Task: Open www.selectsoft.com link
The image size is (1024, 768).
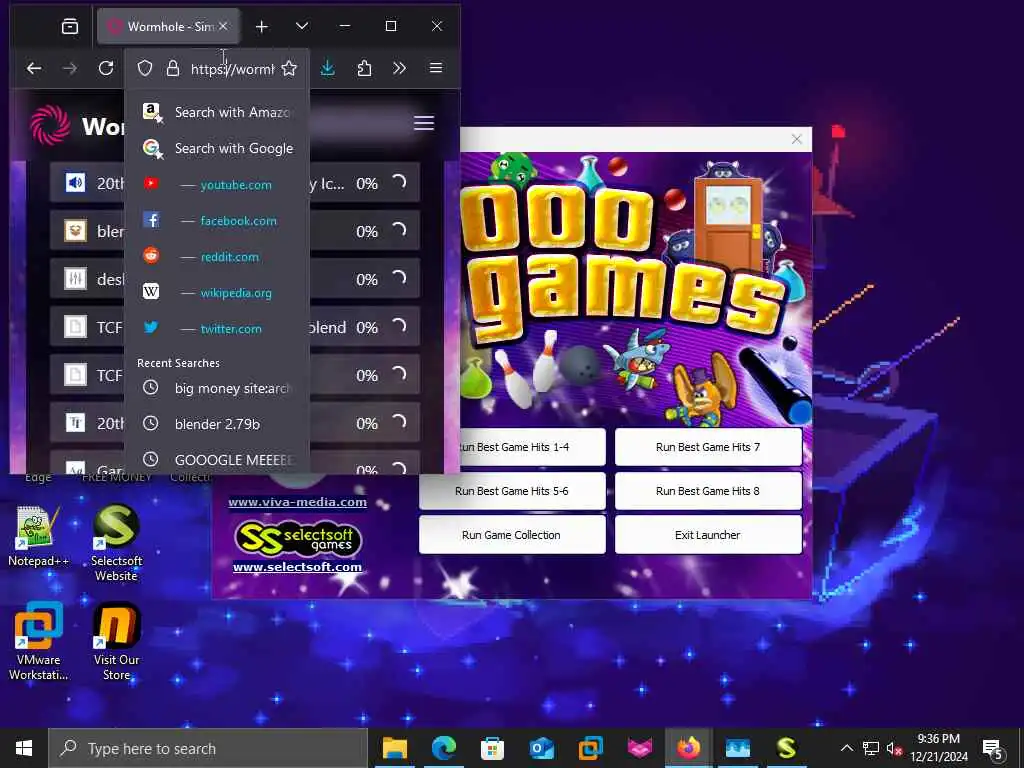Action: (x=297, y=567)
